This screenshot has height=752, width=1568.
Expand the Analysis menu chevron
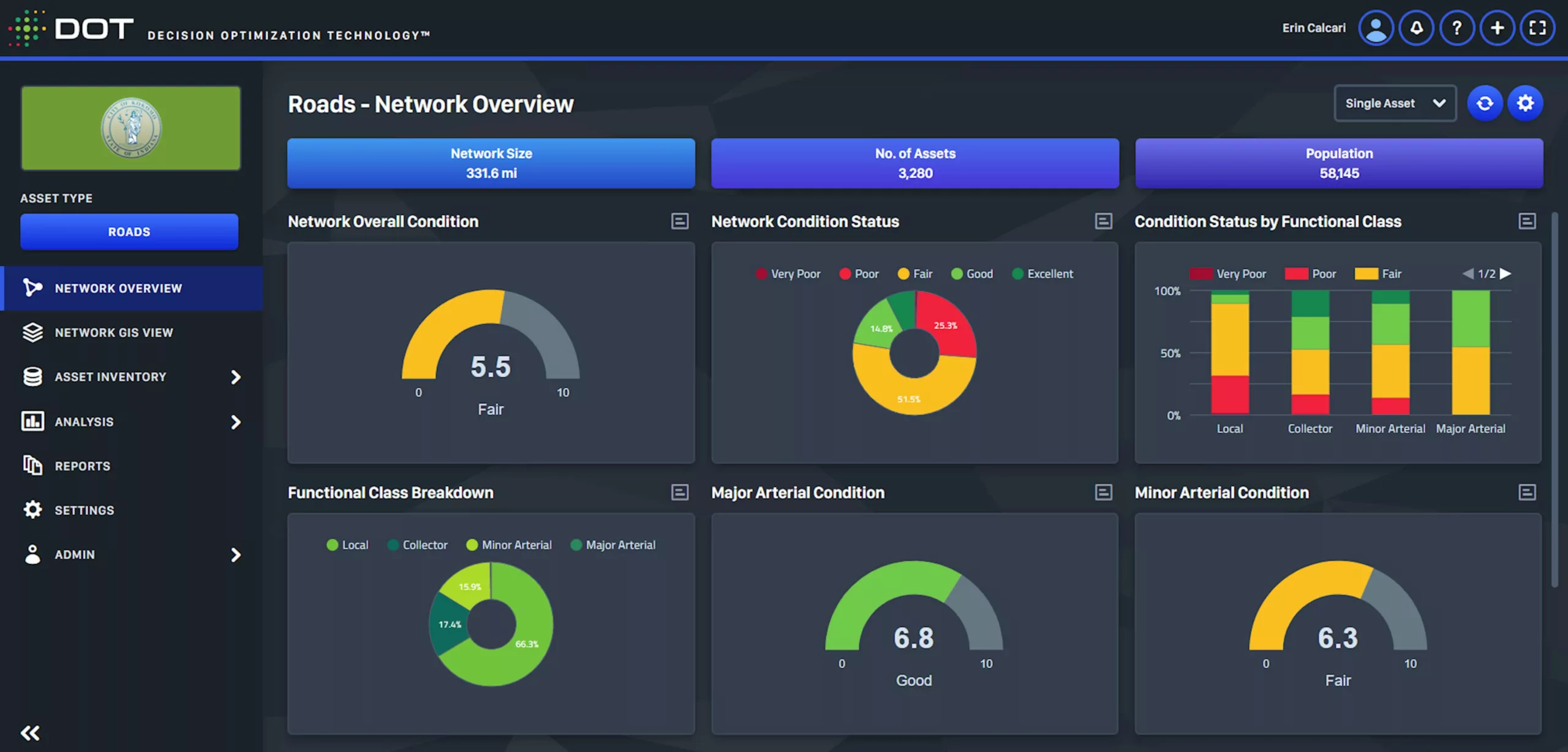pyautogui.click(x=236, y=422)
